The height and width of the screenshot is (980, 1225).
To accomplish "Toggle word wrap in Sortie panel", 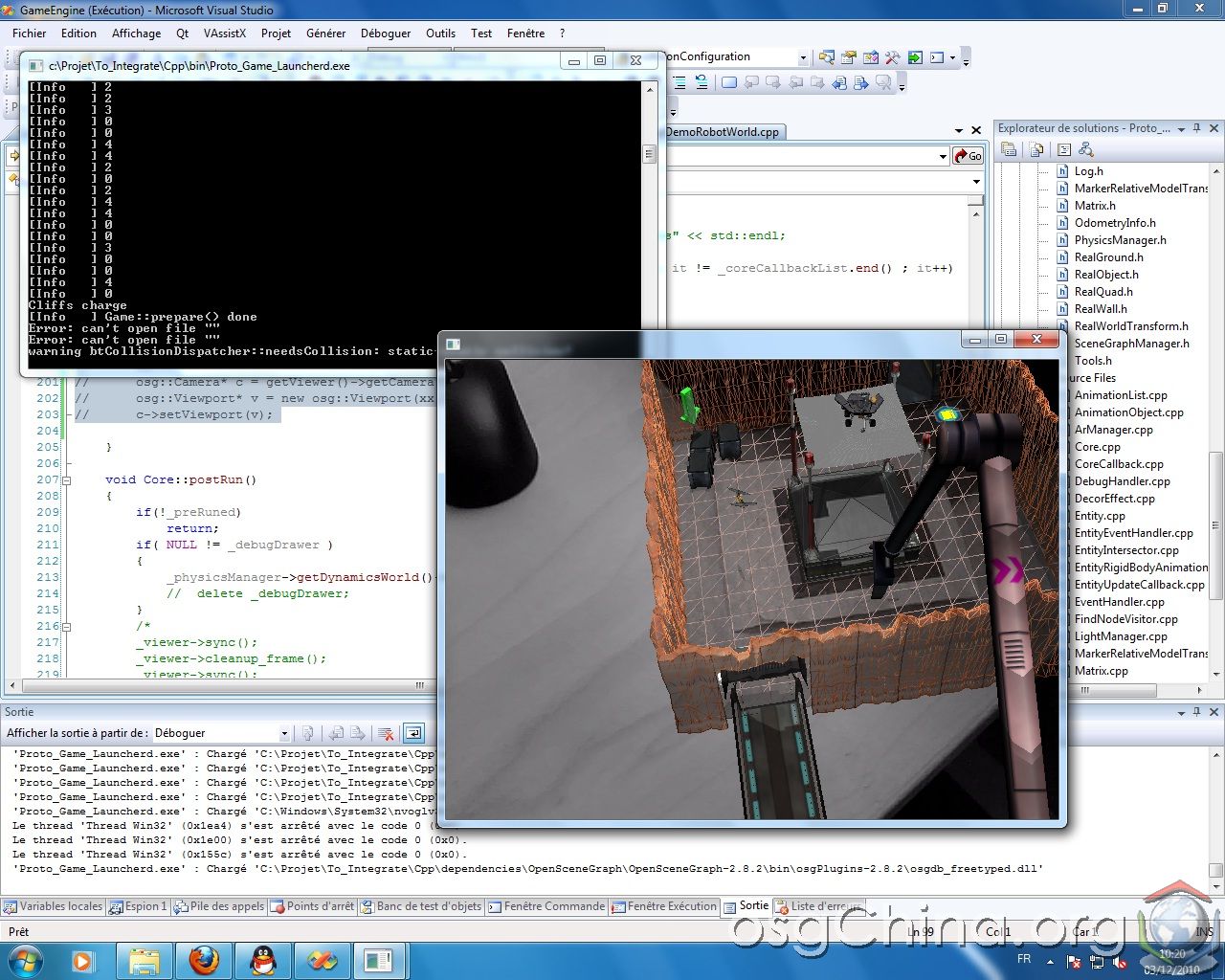I will pos(413,733).
